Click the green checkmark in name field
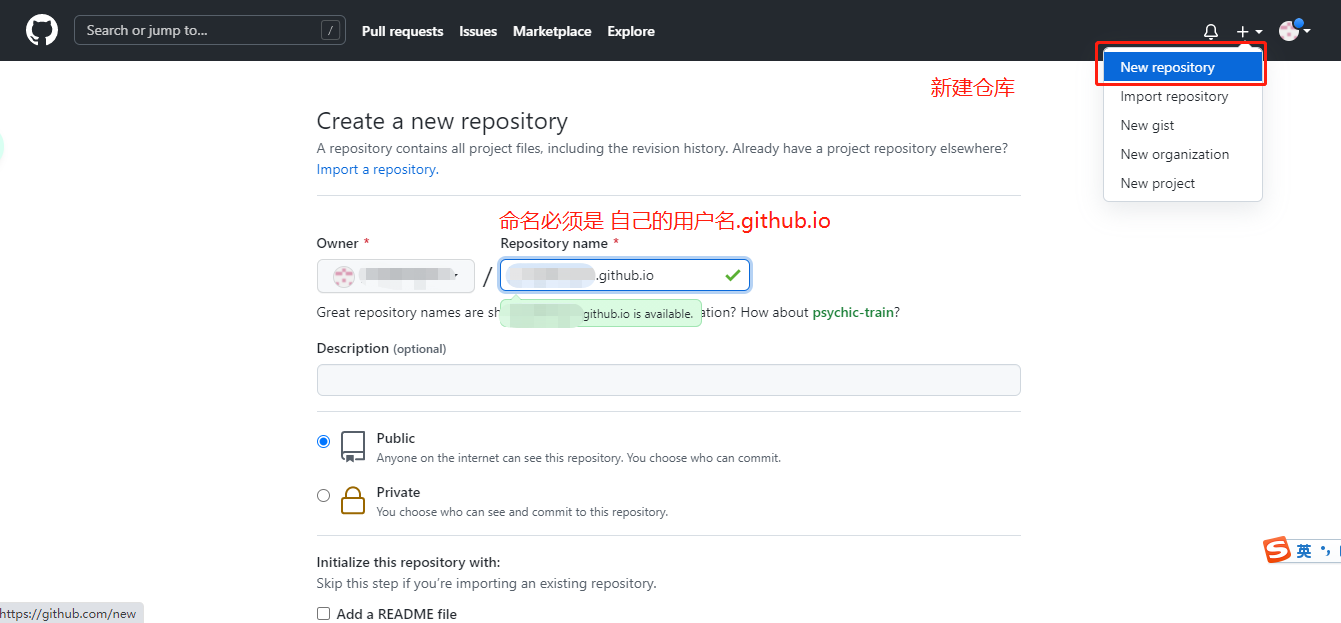Image resolution: width=1341 pixels, height=623 pixels. [x=732, y=275]
